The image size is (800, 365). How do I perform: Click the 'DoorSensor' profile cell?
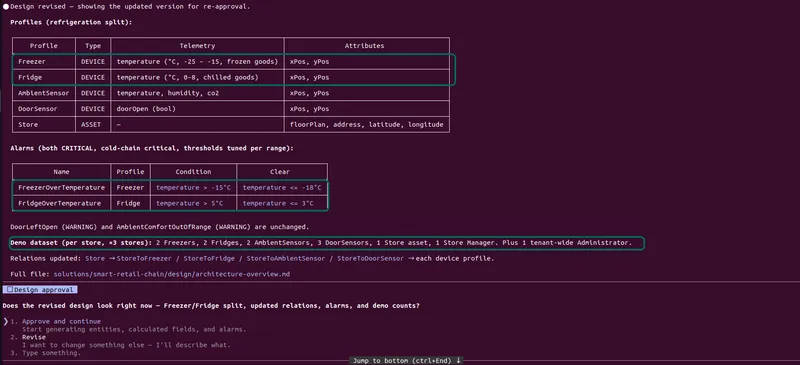click(x=44, y=109)
